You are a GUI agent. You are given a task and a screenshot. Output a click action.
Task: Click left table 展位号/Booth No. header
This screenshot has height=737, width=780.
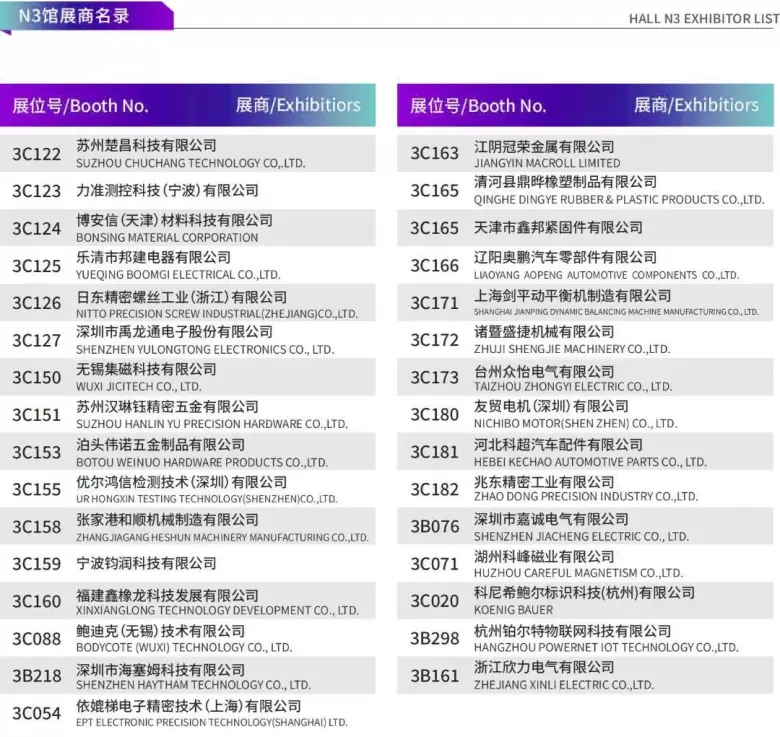81,105
